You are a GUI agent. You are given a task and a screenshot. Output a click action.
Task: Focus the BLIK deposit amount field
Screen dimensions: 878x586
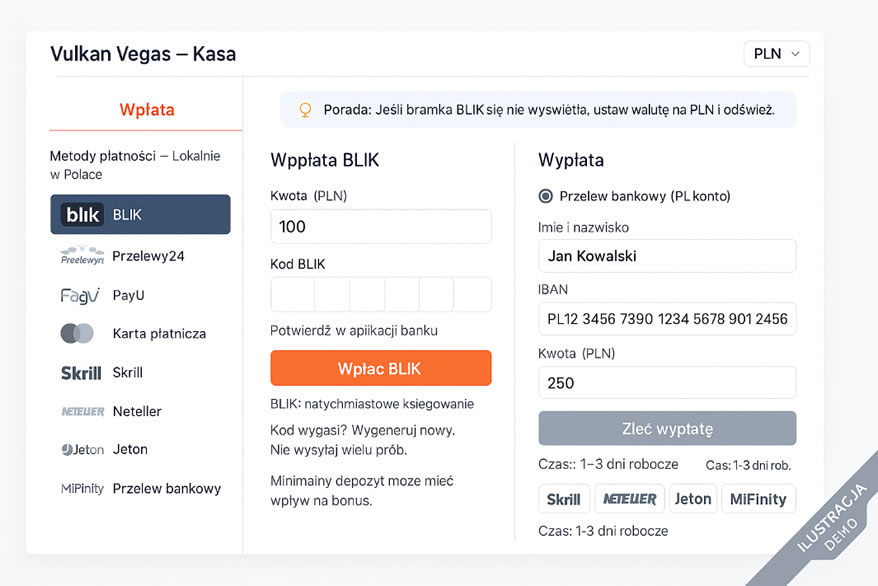(x=381, y=226)
